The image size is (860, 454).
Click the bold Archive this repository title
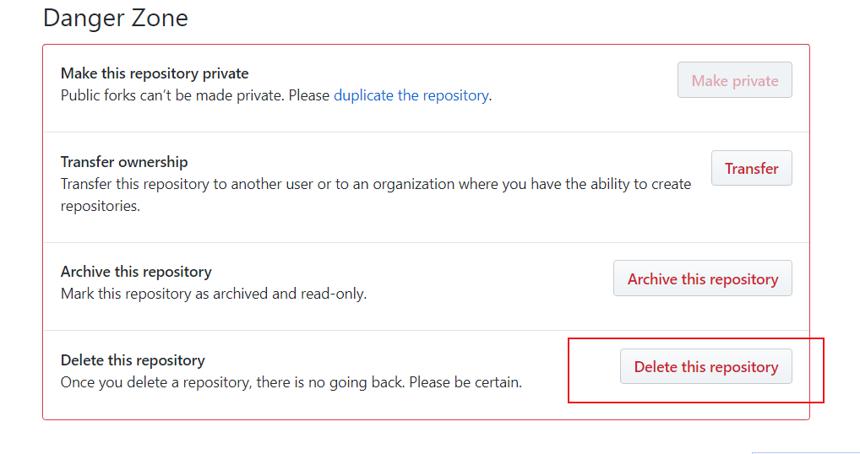pyautogui.click(x=136, y=272)
